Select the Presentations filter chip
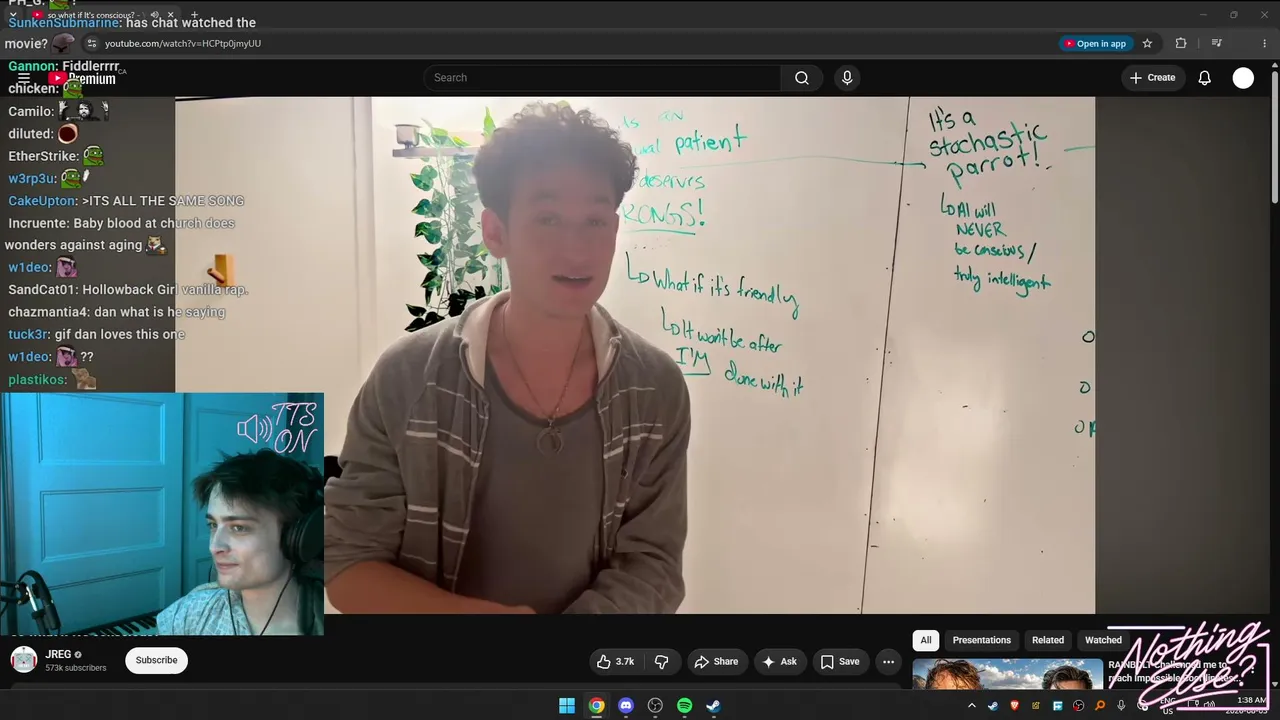 pos(981,640)
